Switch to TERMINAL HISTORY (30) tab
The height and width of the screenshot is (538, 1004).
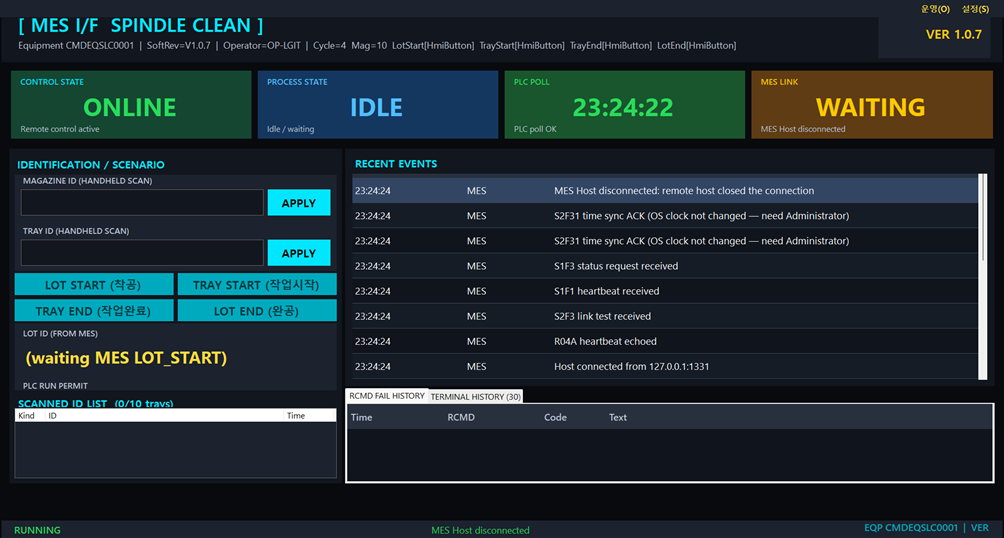[x=475, y=396]
